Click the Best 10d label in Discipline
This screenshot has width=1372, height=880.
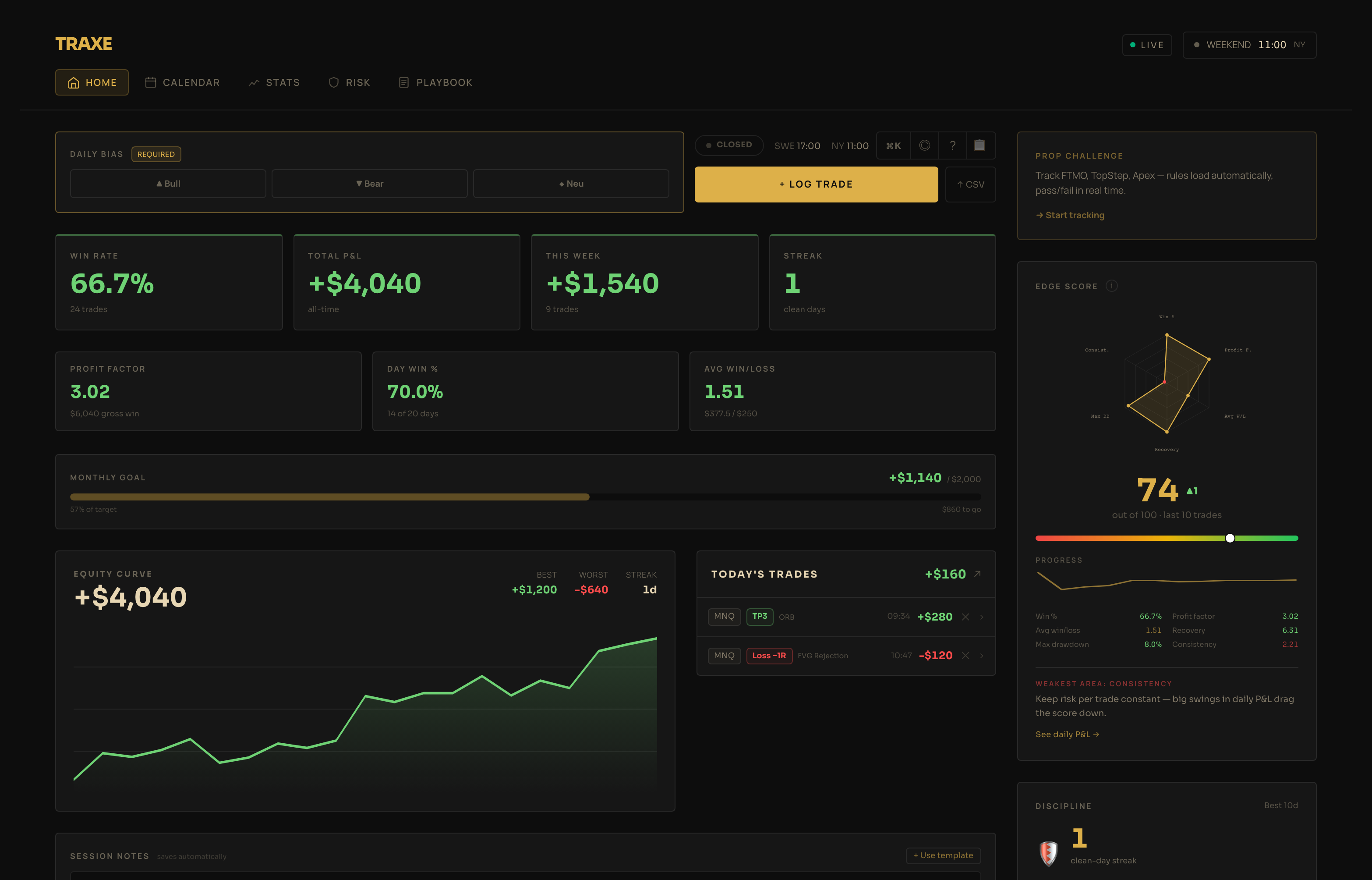tap(1280, 805)
